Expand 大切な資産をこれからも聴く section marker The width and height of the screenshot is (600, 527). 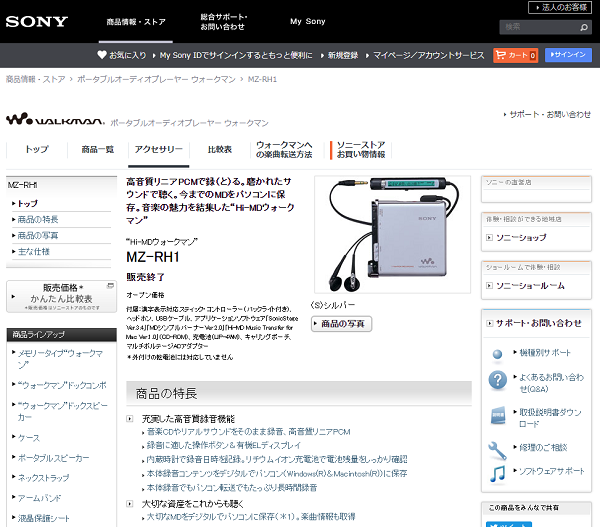pos(130,504)
